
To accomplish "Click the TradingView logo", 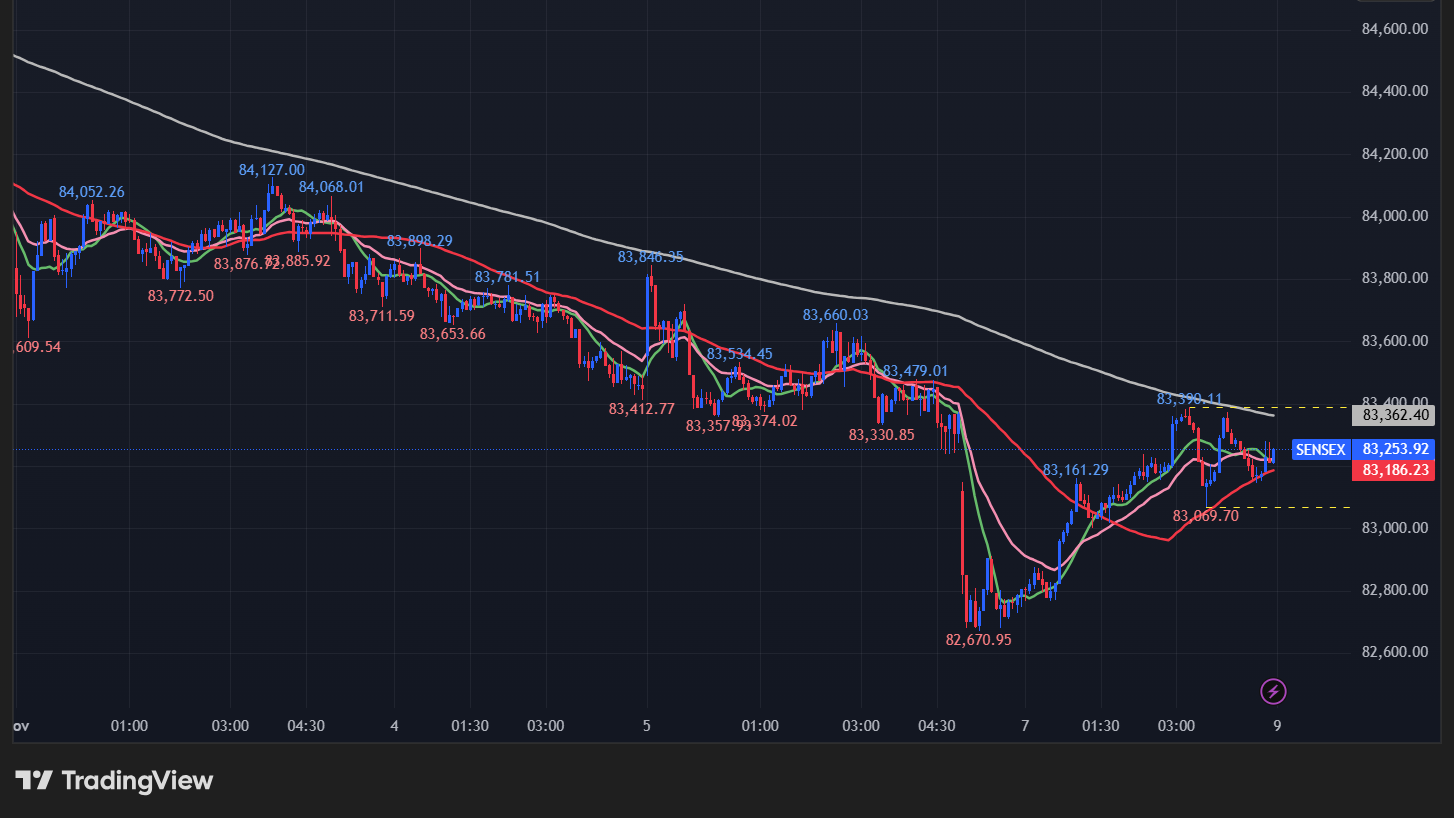I will coord(114,780).
